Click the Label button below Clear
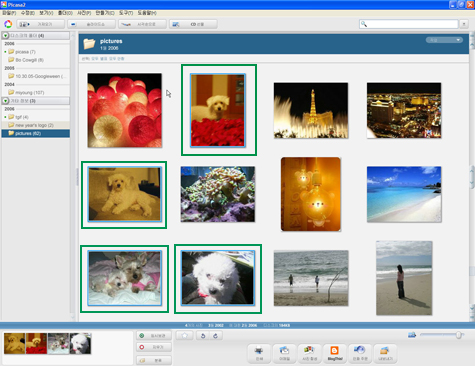The height and width of the screenshot is (366, 475). pyautogui.click(x=154, y=360)
